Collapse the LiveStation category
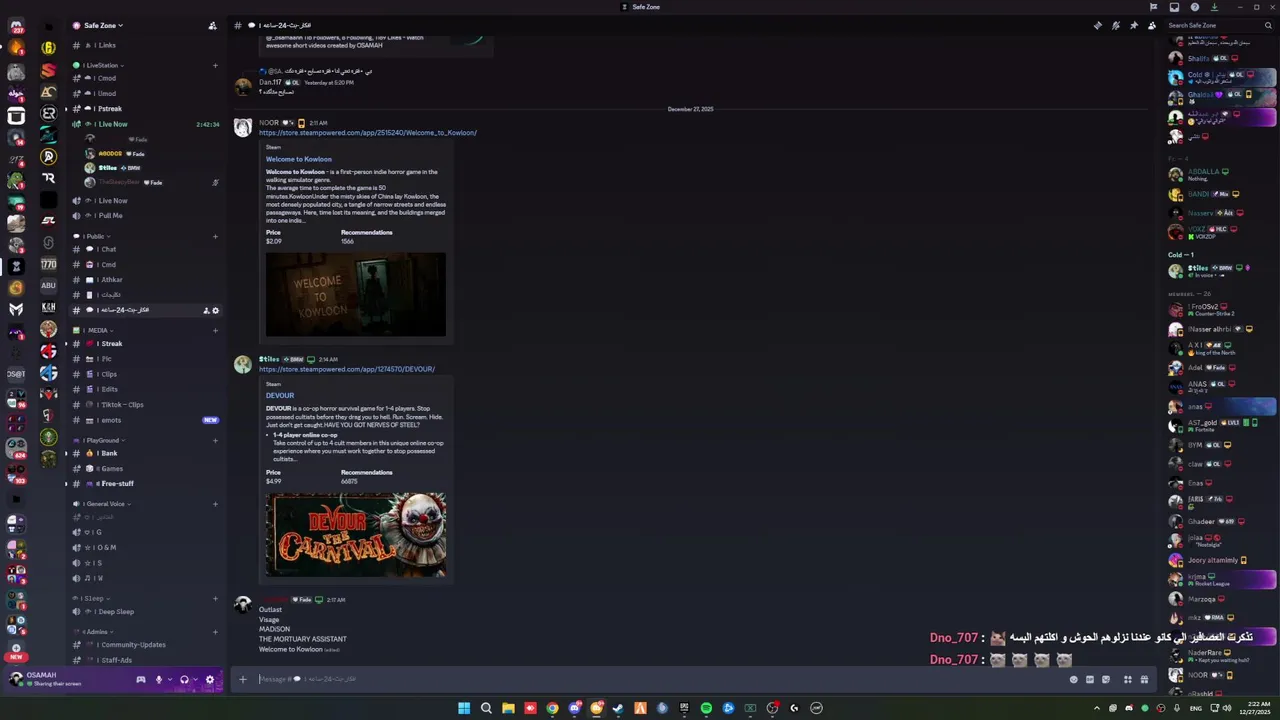The image size is (1280, 720). point(98,65)
